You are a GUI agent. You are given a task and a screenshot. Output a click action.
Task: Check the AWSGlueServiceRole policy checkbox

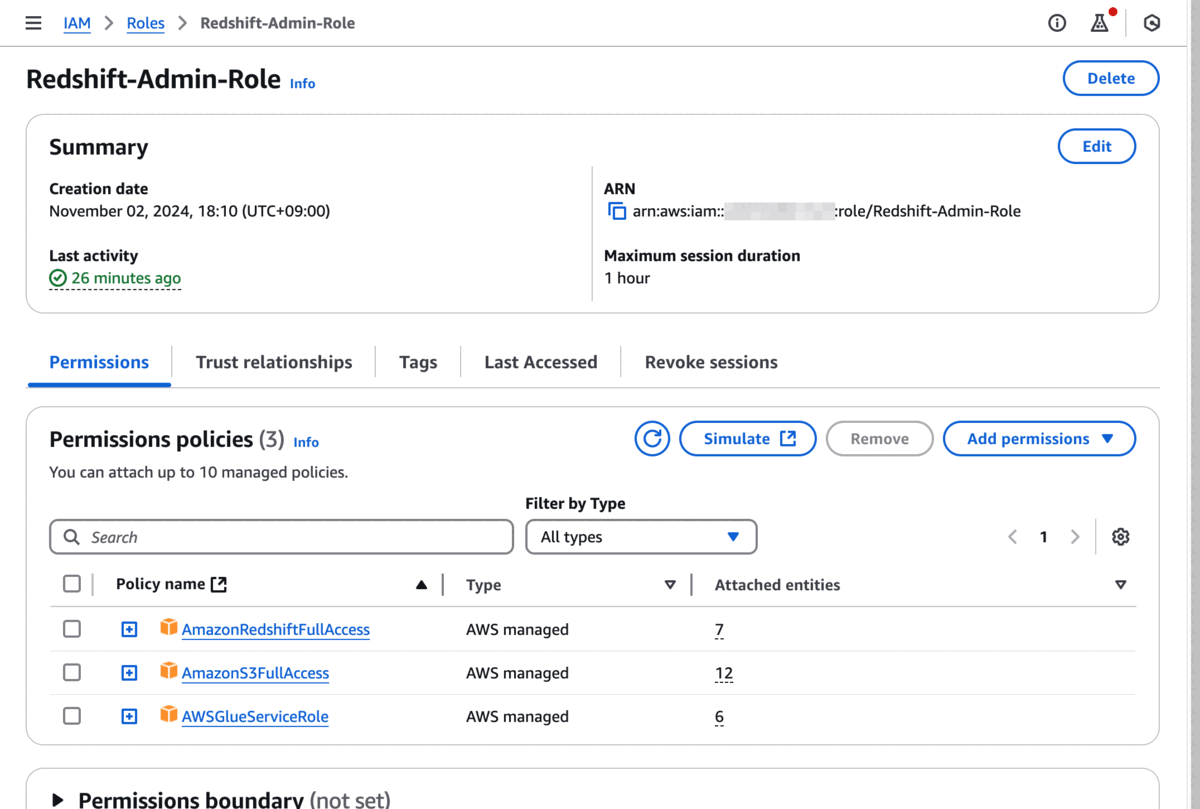click(x=72, y=716)
